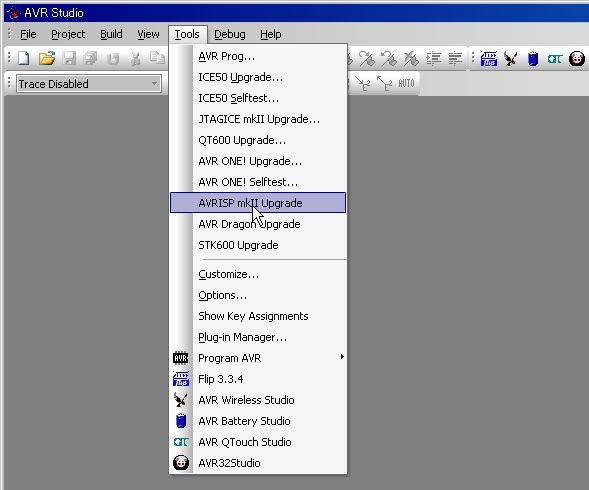The height and width of the screenshot is (490, 589).
Task: Launch AVR32Studio from menu
Action: pos(258,463)
